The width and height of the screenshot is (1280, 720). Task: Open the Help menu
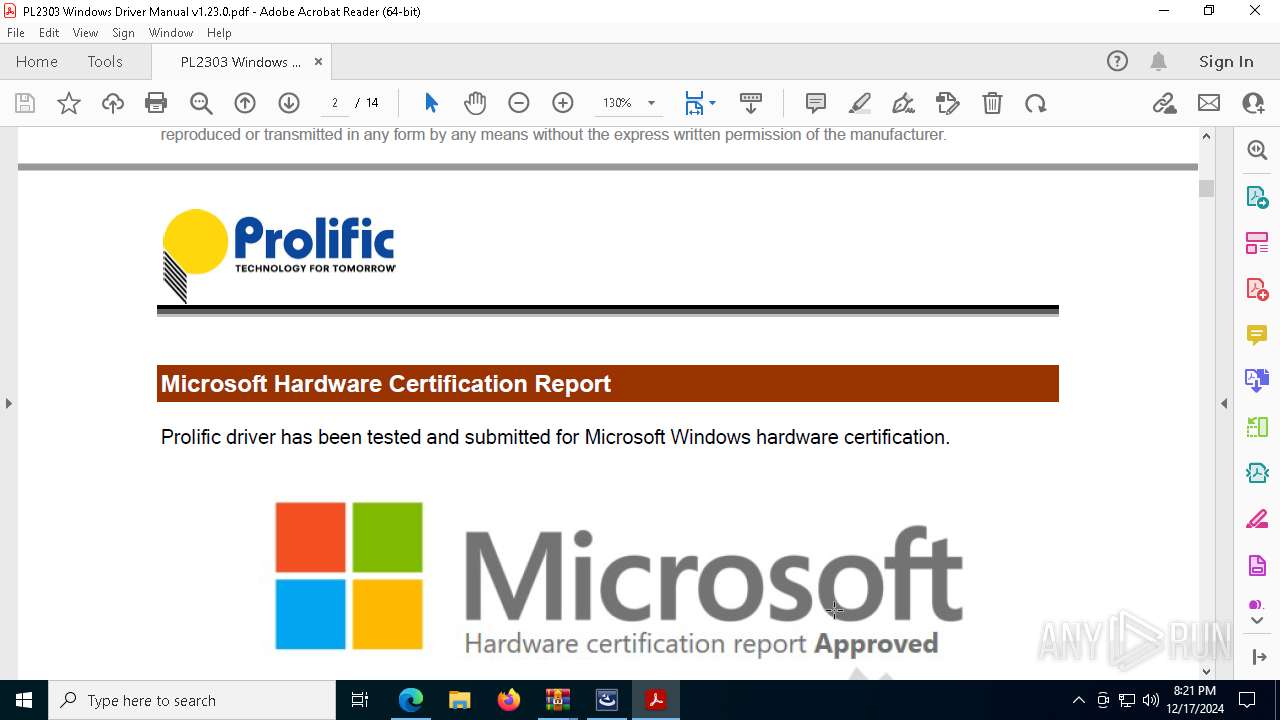219,33
